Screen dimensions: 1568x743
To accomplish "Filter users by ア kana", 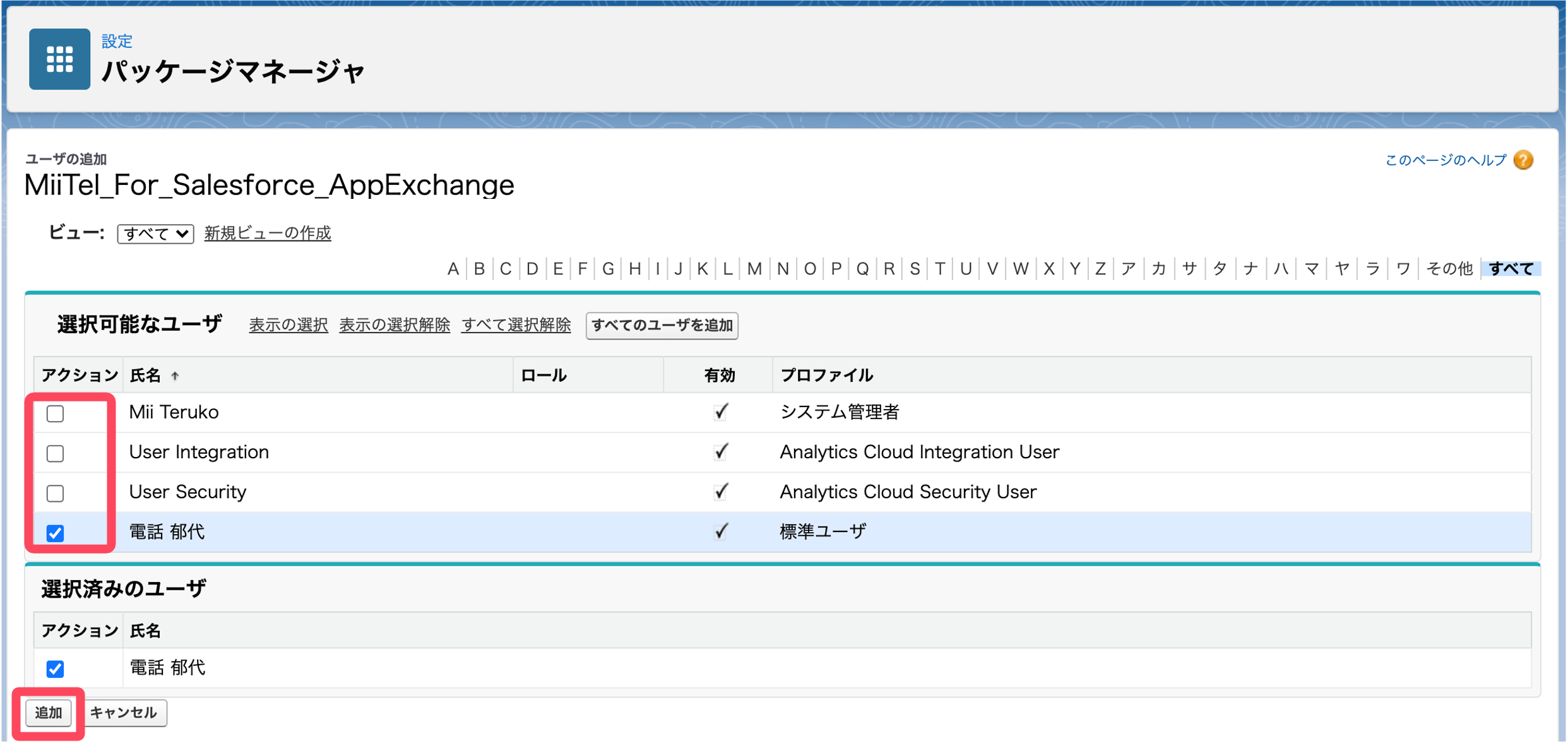I will (1129, 269).
